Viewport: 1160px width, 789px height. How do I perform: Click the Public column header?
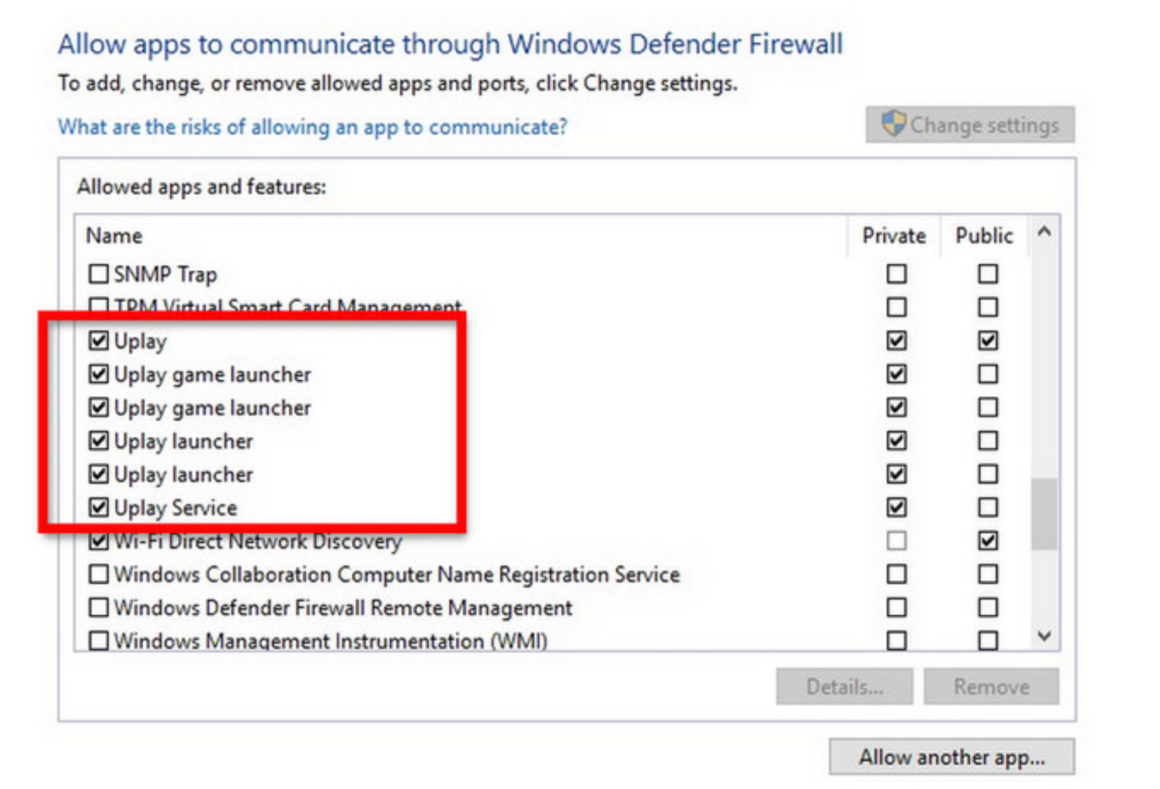[984, 236]
